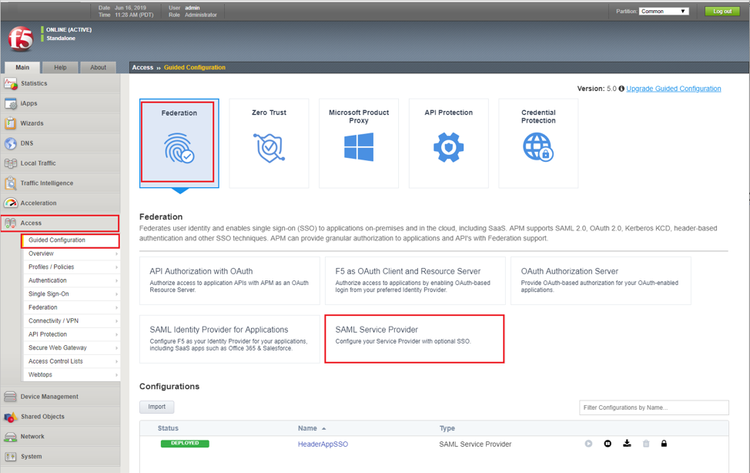Open API Protection sidebar menu item
This screenshot has height=473, width=750.
coord(71,335)
